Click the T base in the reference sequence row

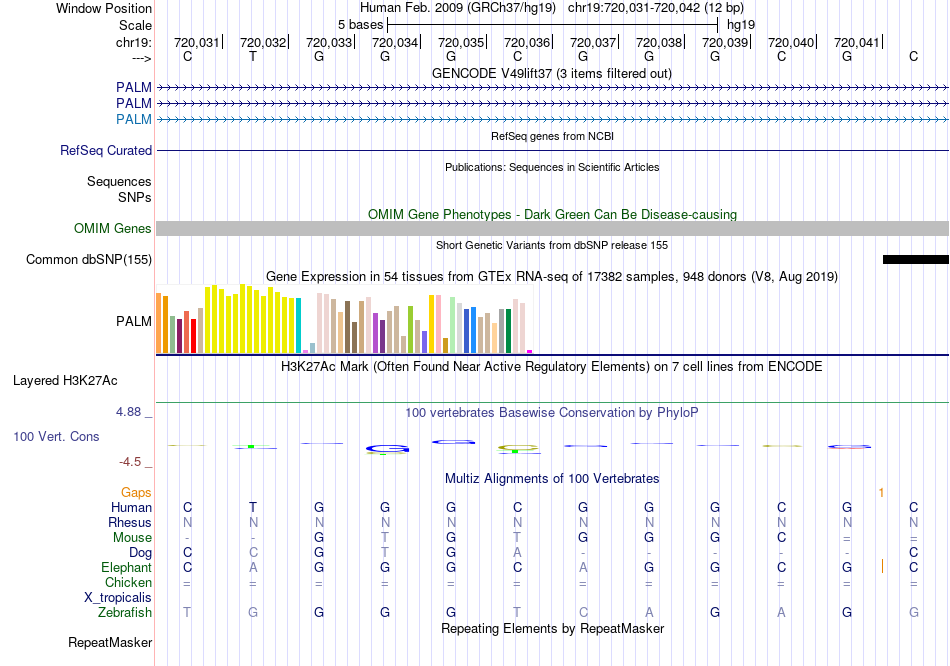(253, 56)
